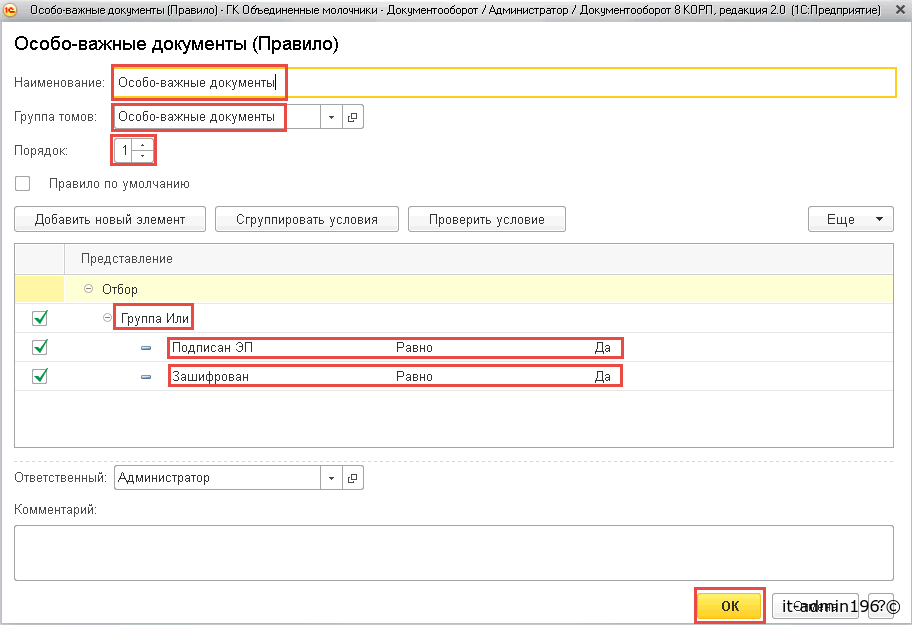Uncheck the Подписан ЭП condition checkbox
Viewport: 912px width, 625px height.
(x=40, y=348)
